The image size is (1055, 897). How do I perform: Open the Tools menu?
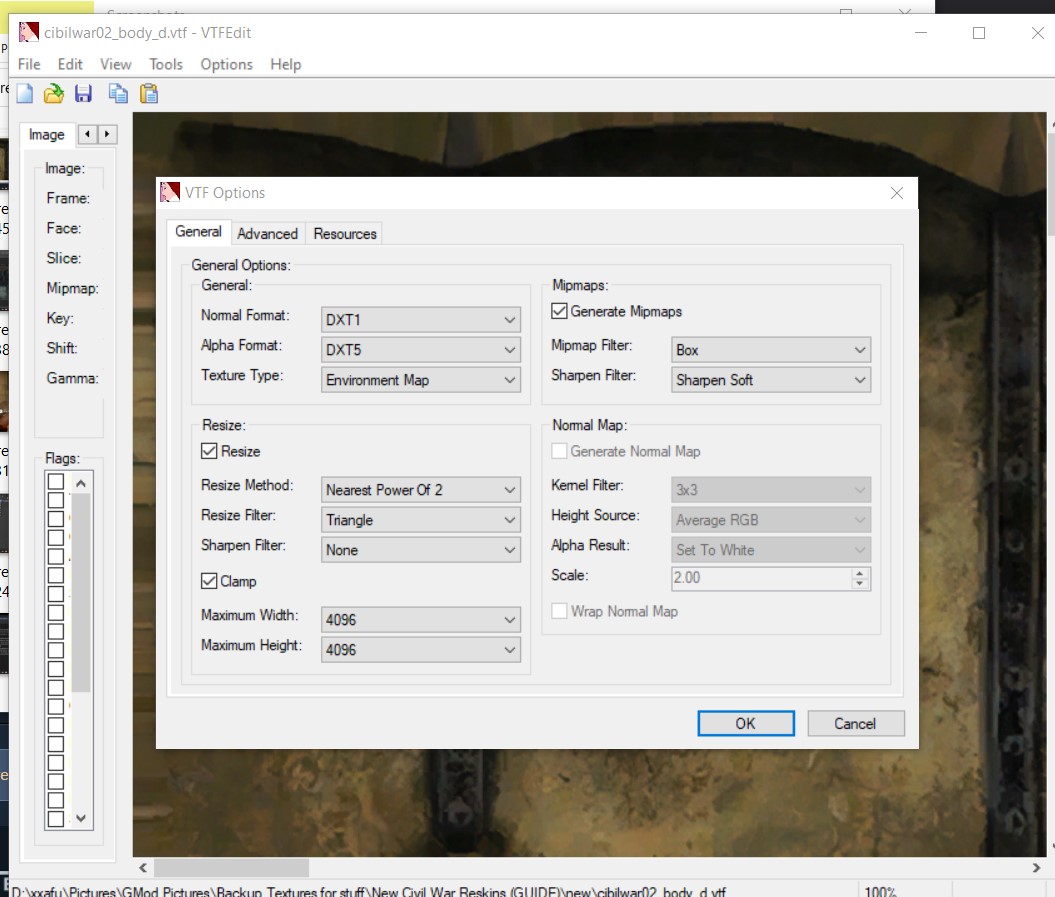point(166,64)
